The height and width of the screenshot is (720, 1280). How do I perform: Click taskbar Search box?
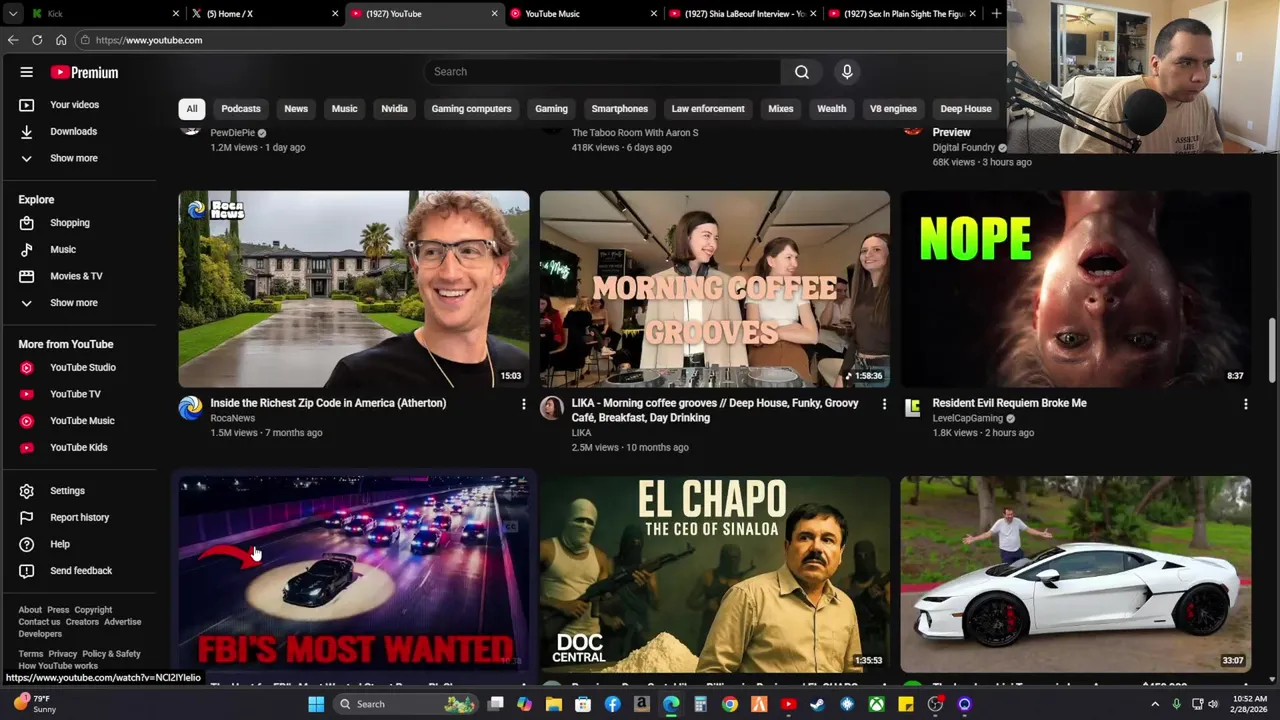pyautogui.click(x=405, y=704)
